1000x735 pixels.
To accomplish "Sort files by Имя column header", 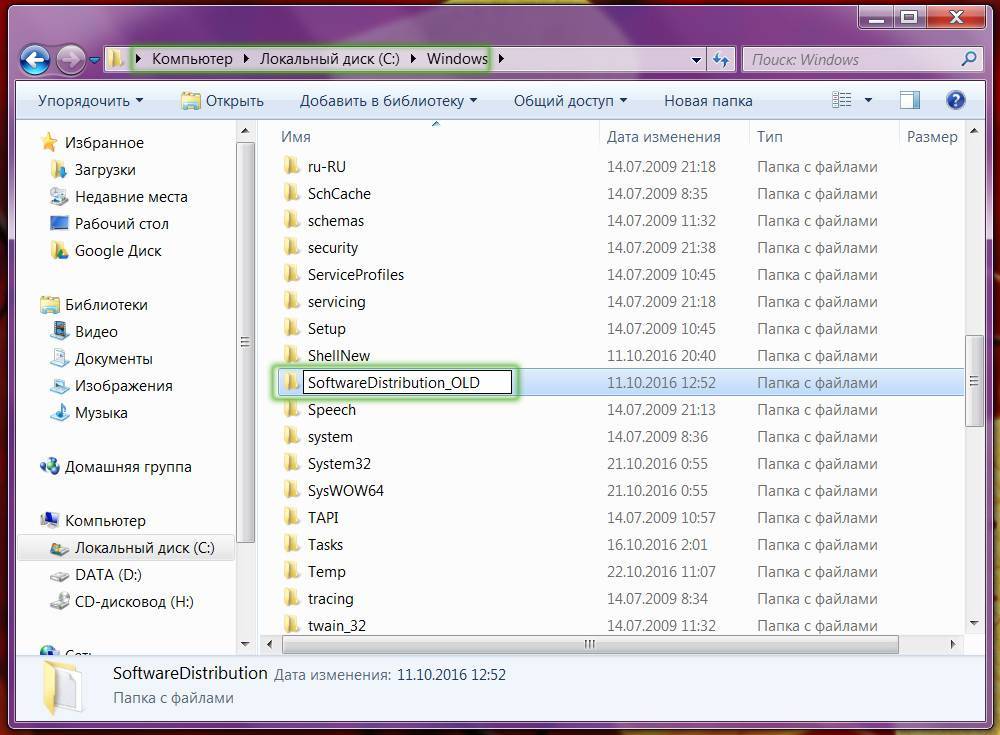I will tap(296, 137).
